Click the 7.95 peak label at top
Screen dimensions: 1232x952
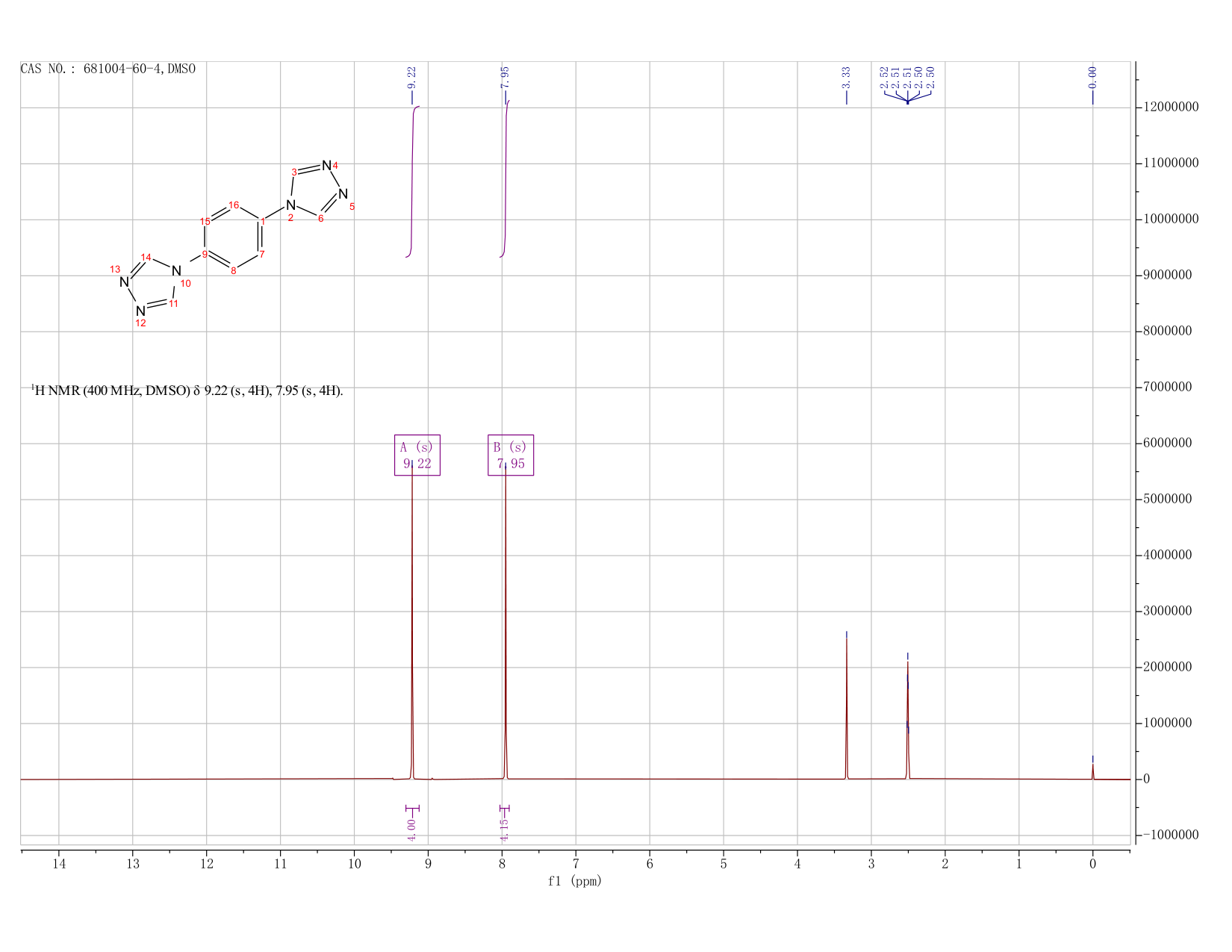coord(505,78)
